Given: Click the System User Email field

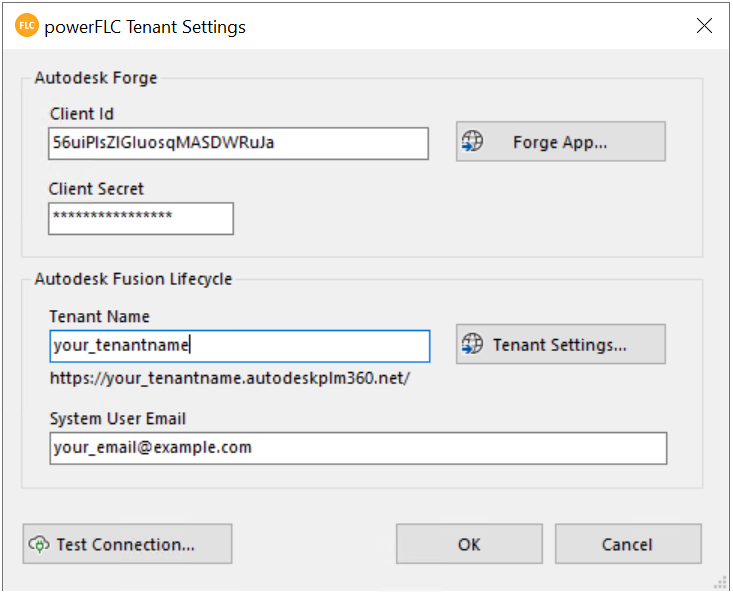Looking at the screenshot, I should (357, 448).
